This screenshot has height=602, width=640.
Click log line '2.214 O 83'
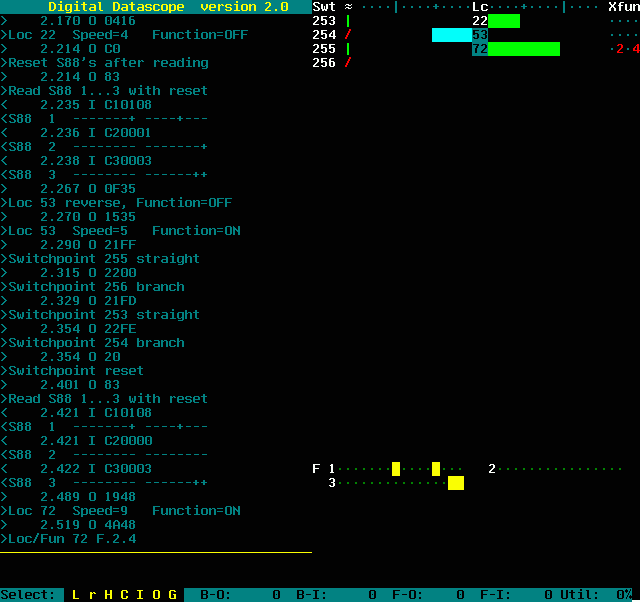(x=60, y=77)
